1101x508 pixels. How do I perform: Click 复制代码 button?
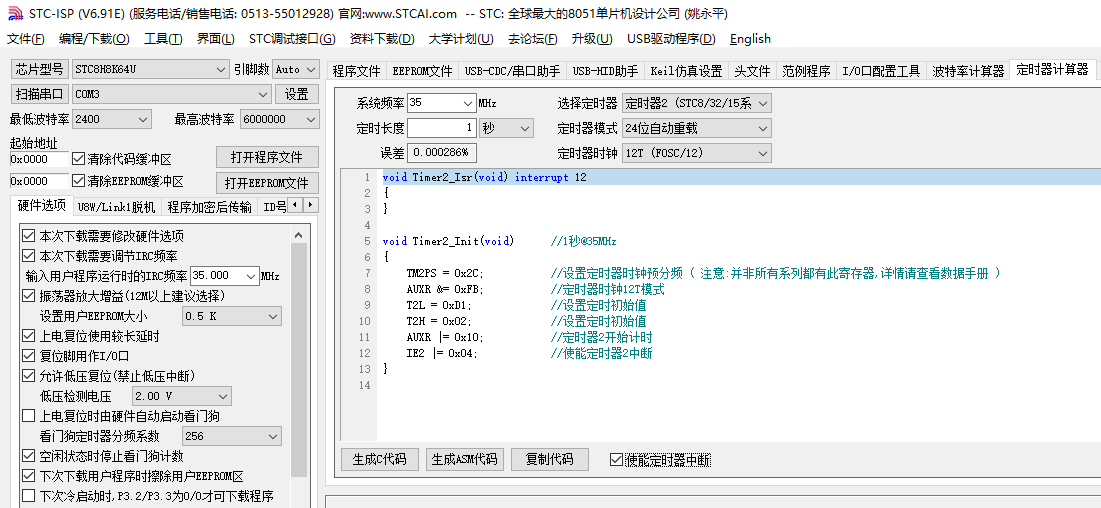point(550,460)
